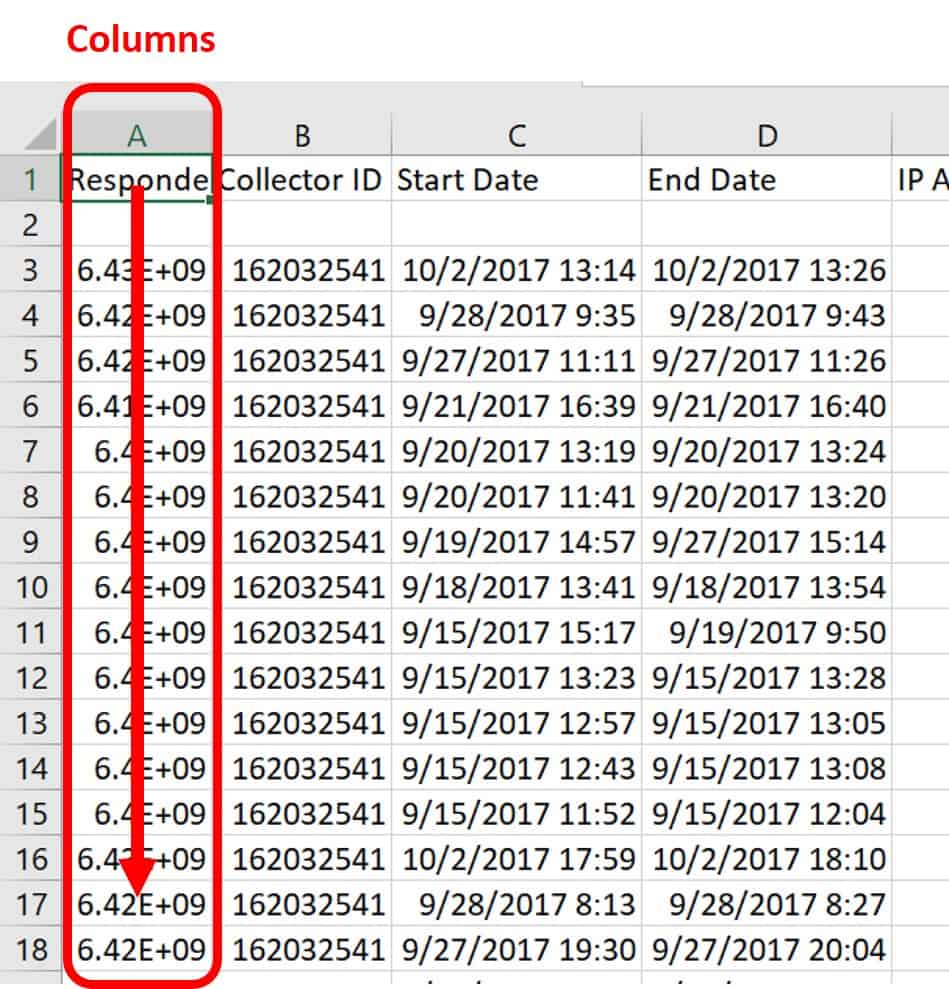The height and width of the screenshot is (989, 949).
Task: Select column B header
Action: pos(303,135)
